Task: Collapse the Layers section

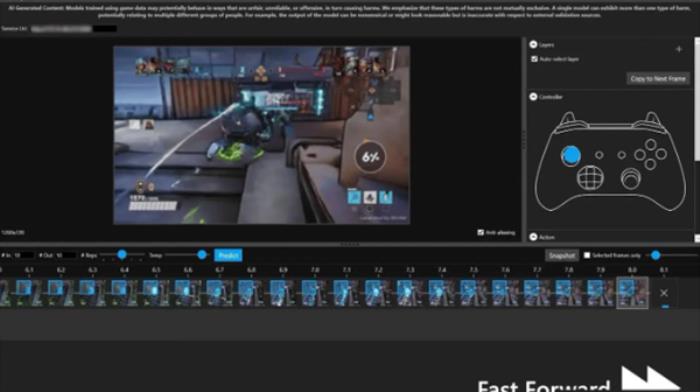Action: pyautogui.click(x=533, y=45)
